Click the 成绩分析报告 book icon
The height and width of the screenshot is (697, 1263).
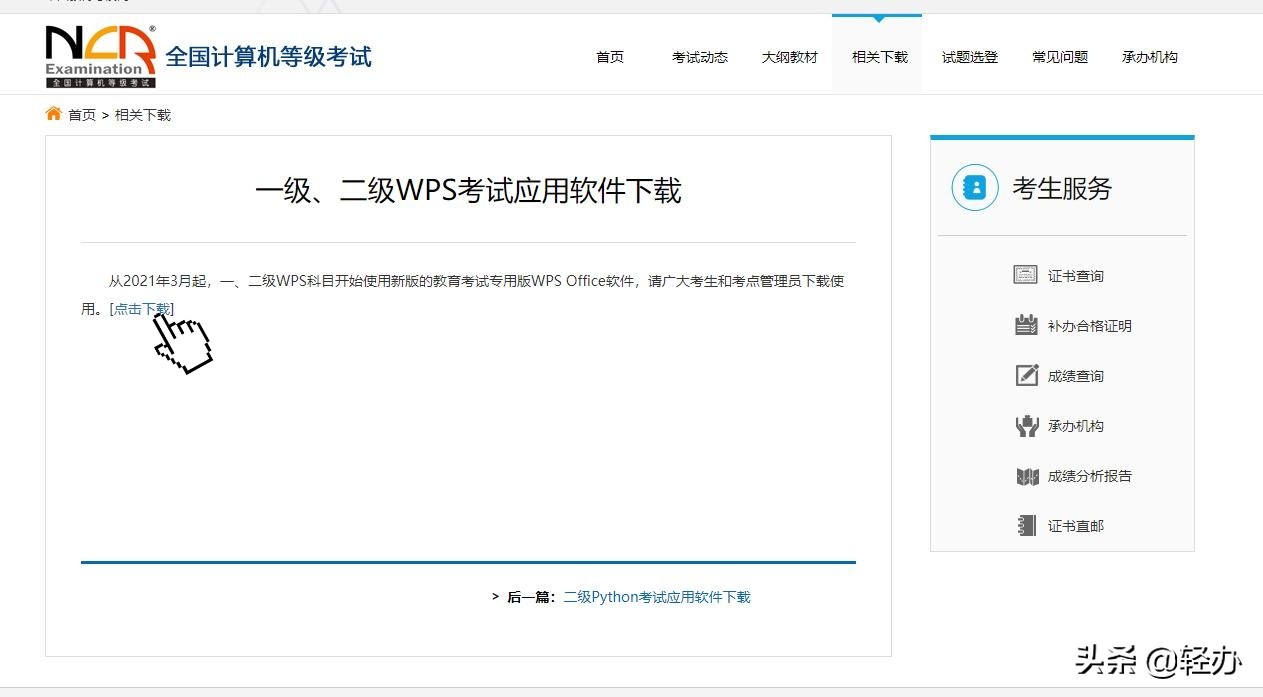(x=1027, y=476)
